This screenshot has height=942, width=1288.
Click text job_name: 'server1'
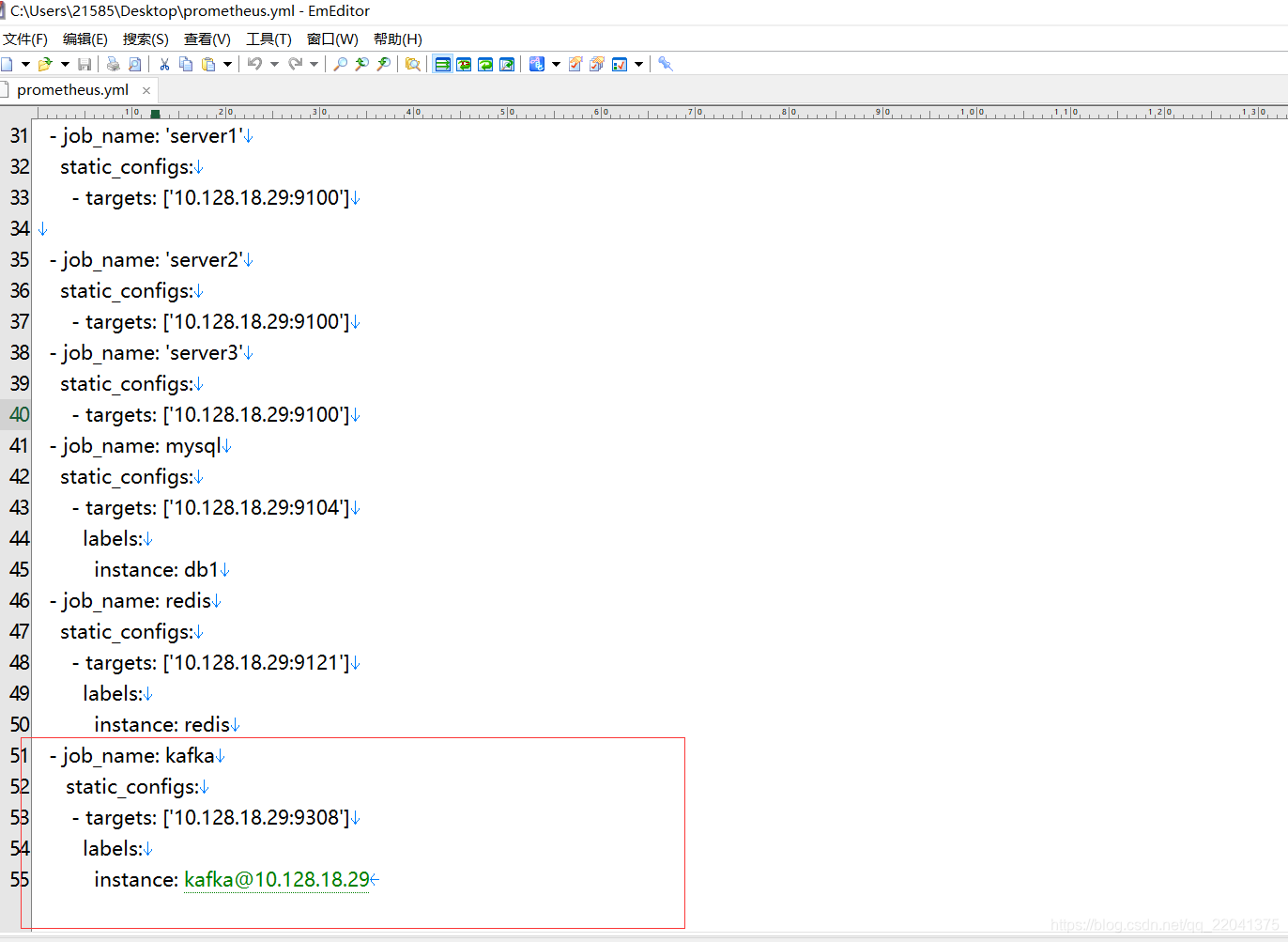point(153,135)
